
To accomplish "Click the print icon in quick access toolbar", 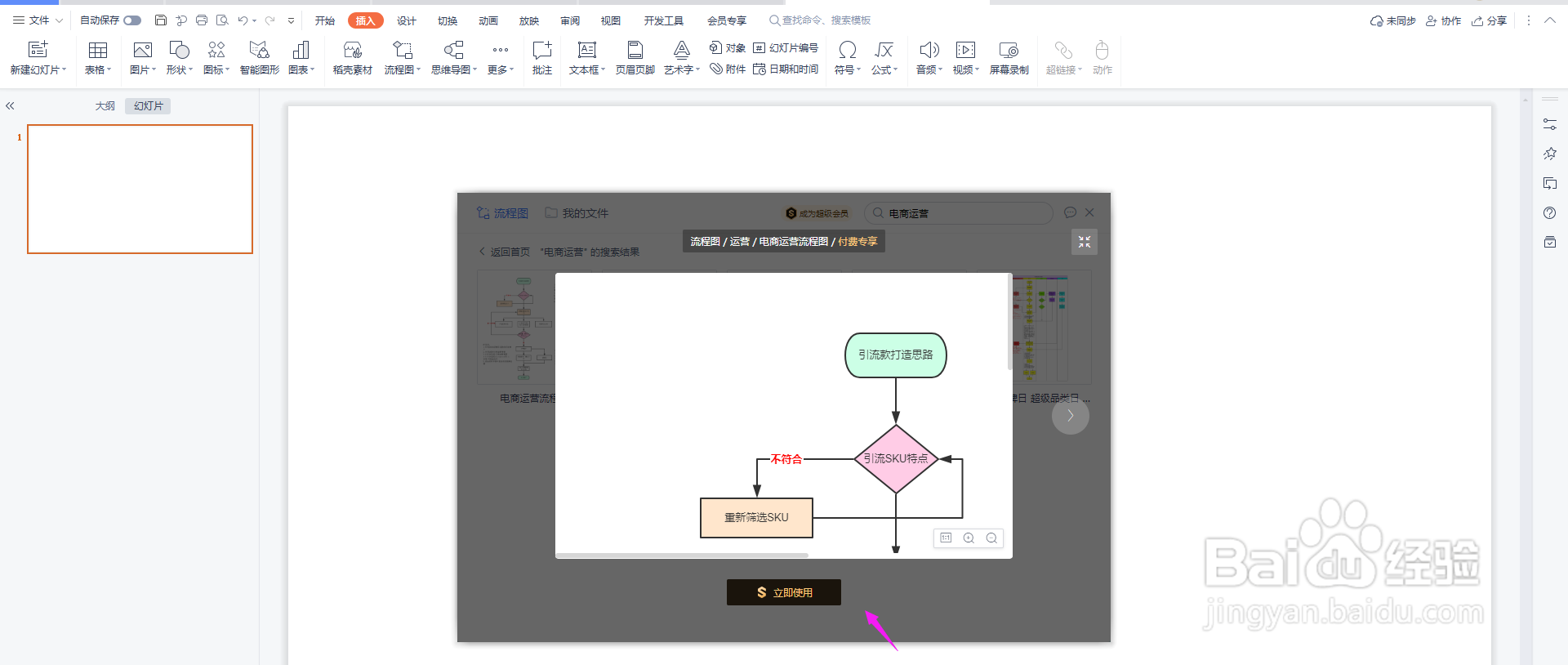I will (202, 20).
